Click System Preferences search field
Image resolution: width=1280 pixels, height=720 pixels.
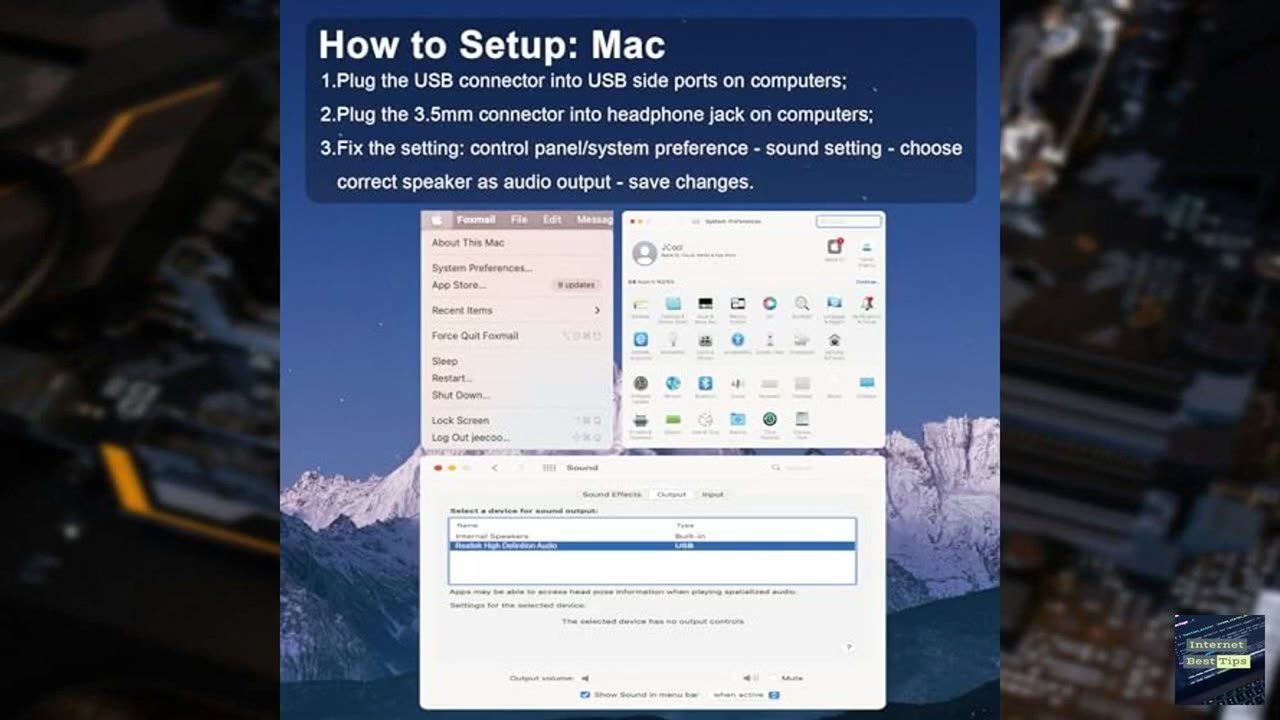(x=849, y=221)
